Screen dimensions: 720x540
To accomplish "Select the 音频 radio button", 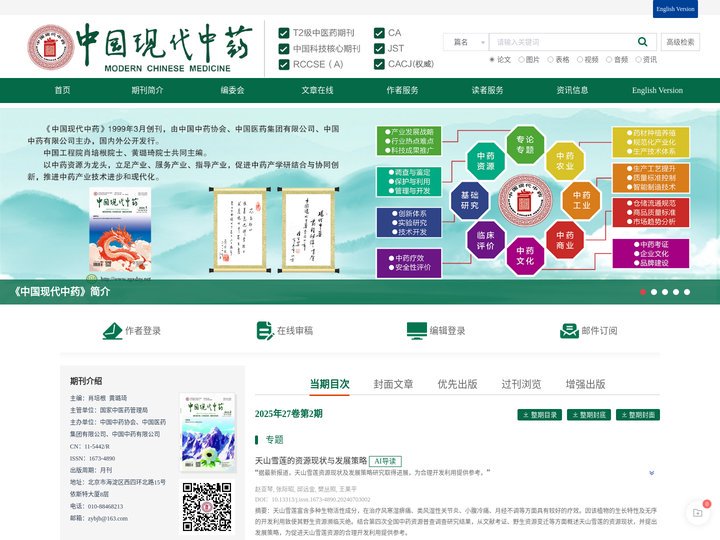I will [609, 60].
